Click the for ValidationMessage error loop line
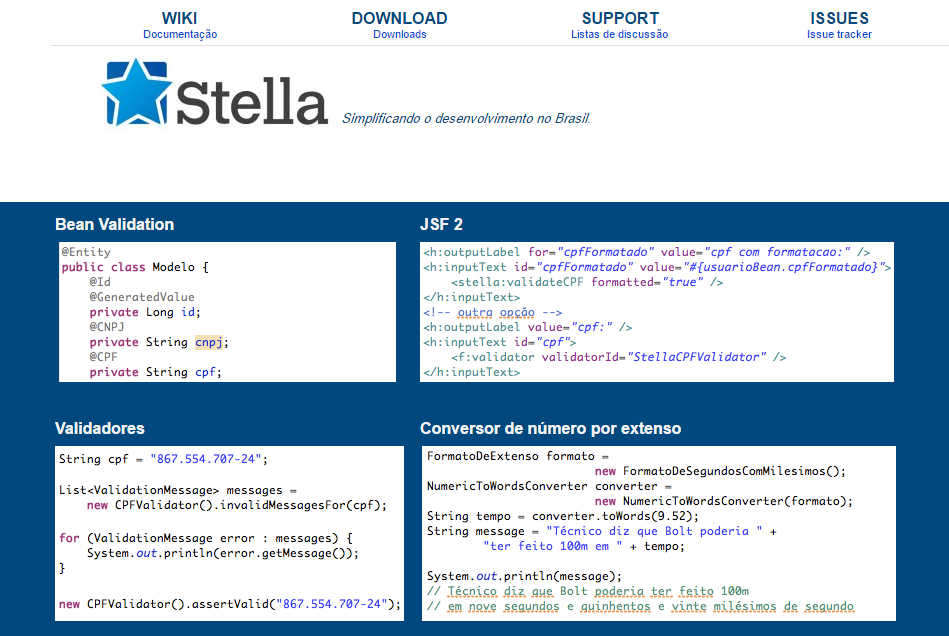This screenshot has height=636, width=949. 206,538
